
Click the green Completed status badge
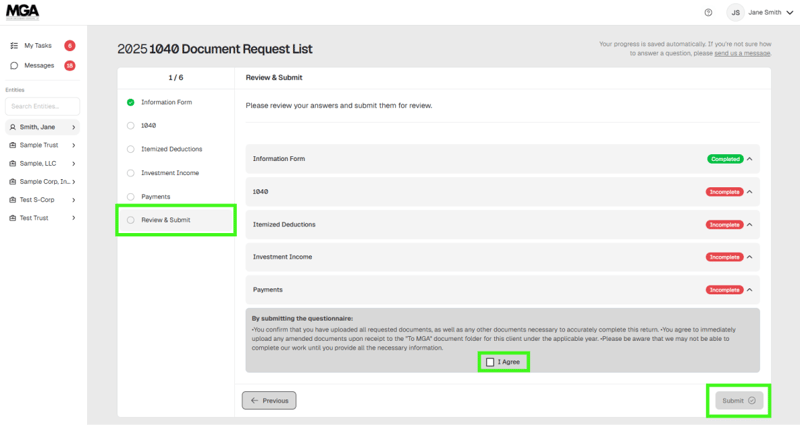tap(725, 159)
